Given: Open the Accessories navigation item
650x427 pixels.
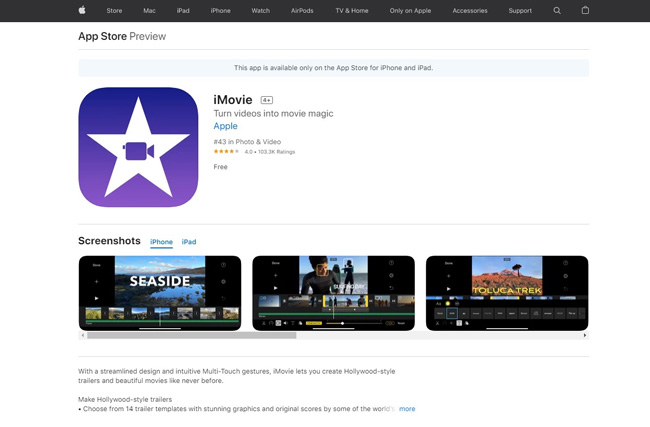Looking at the screenshot, I should click(470, 11).
